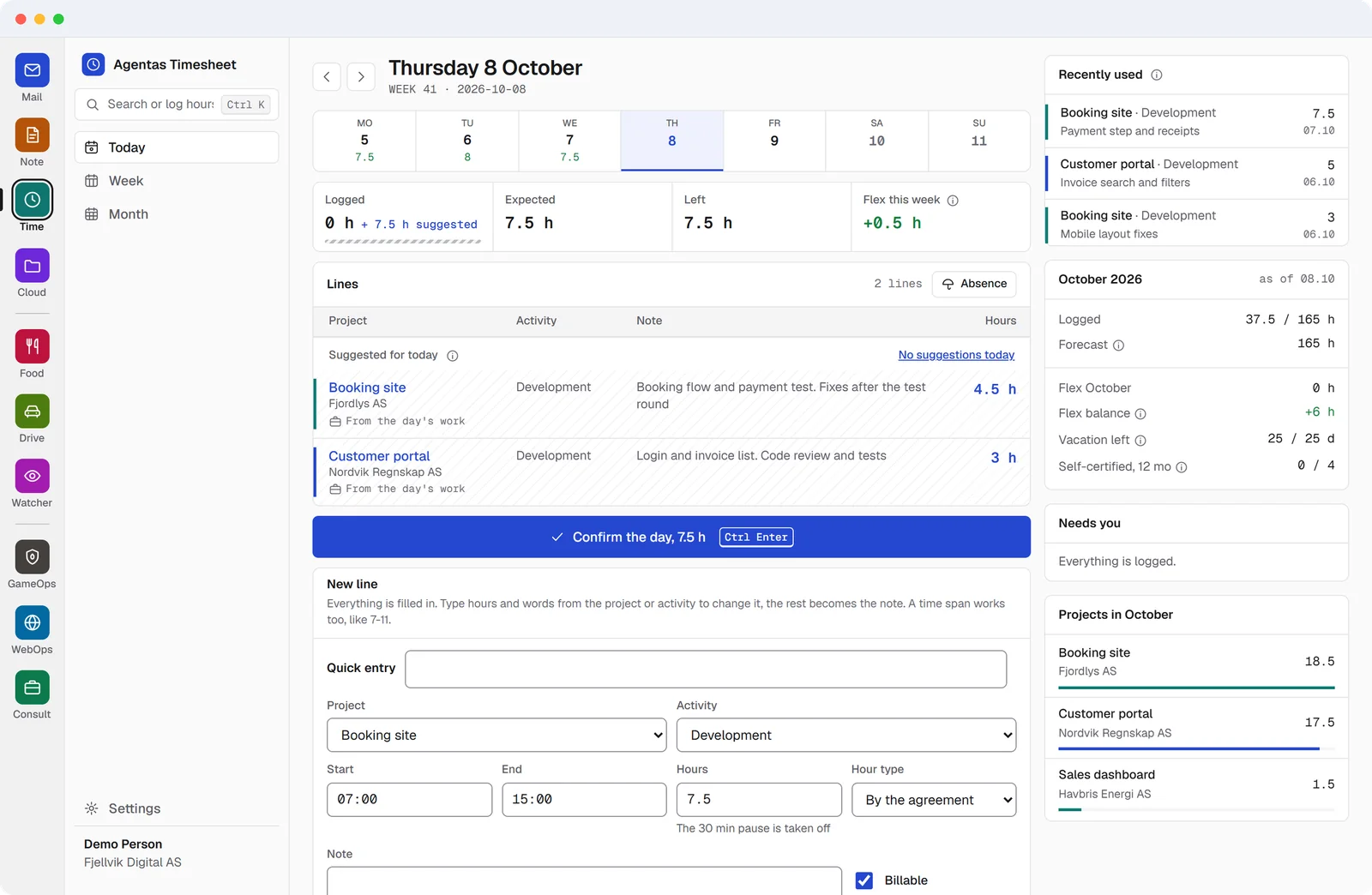This screenshot has width=1372, height=895.
Task: Click the Customer portal suggested line link
Action: 379,456
